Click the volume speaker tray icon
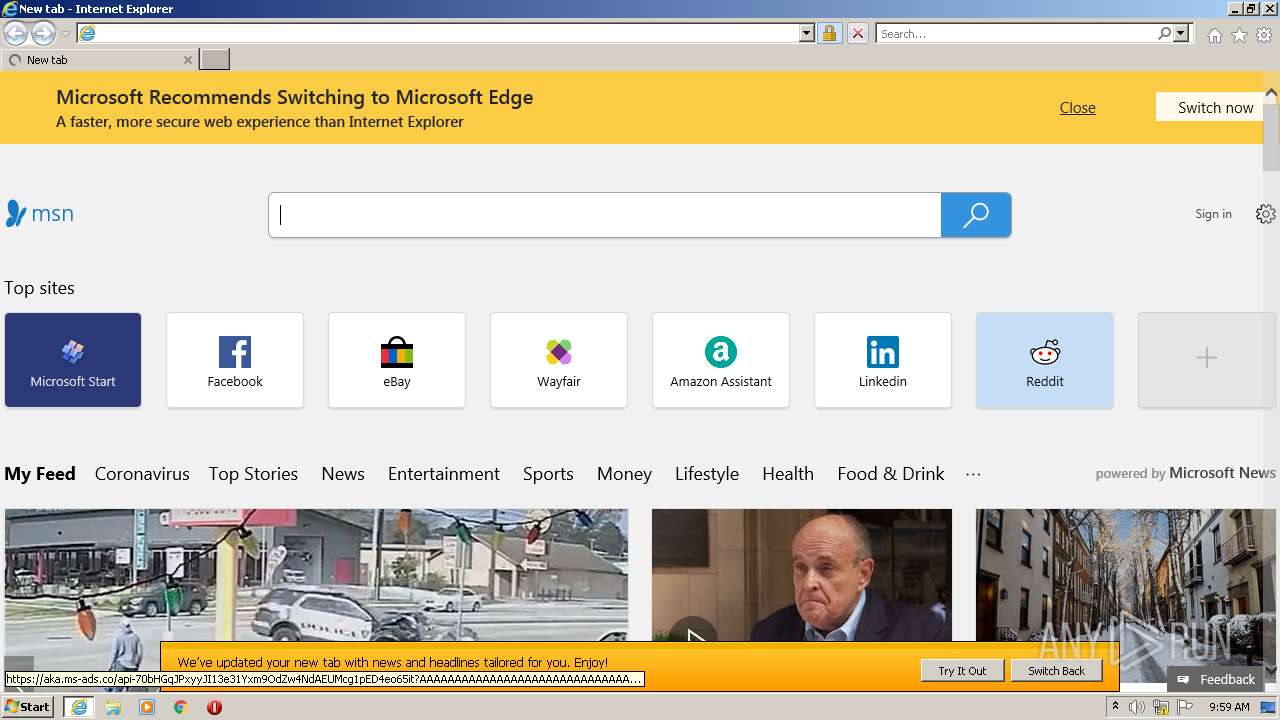Screen dimensions: 1280x720 coord(1137,707)
